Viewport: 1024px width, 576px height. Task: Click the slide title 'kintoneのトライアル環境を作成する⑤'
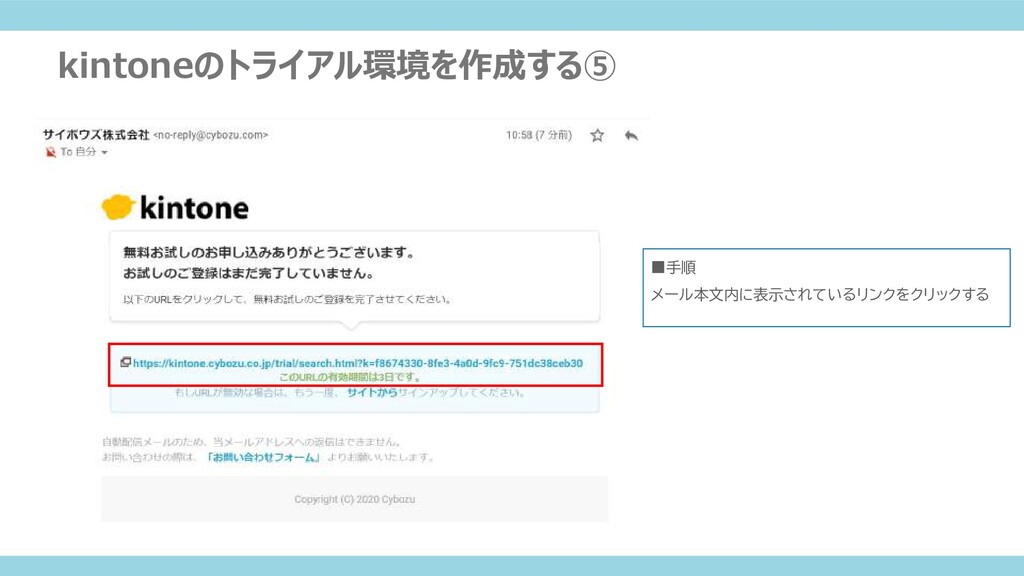(336, 66)
